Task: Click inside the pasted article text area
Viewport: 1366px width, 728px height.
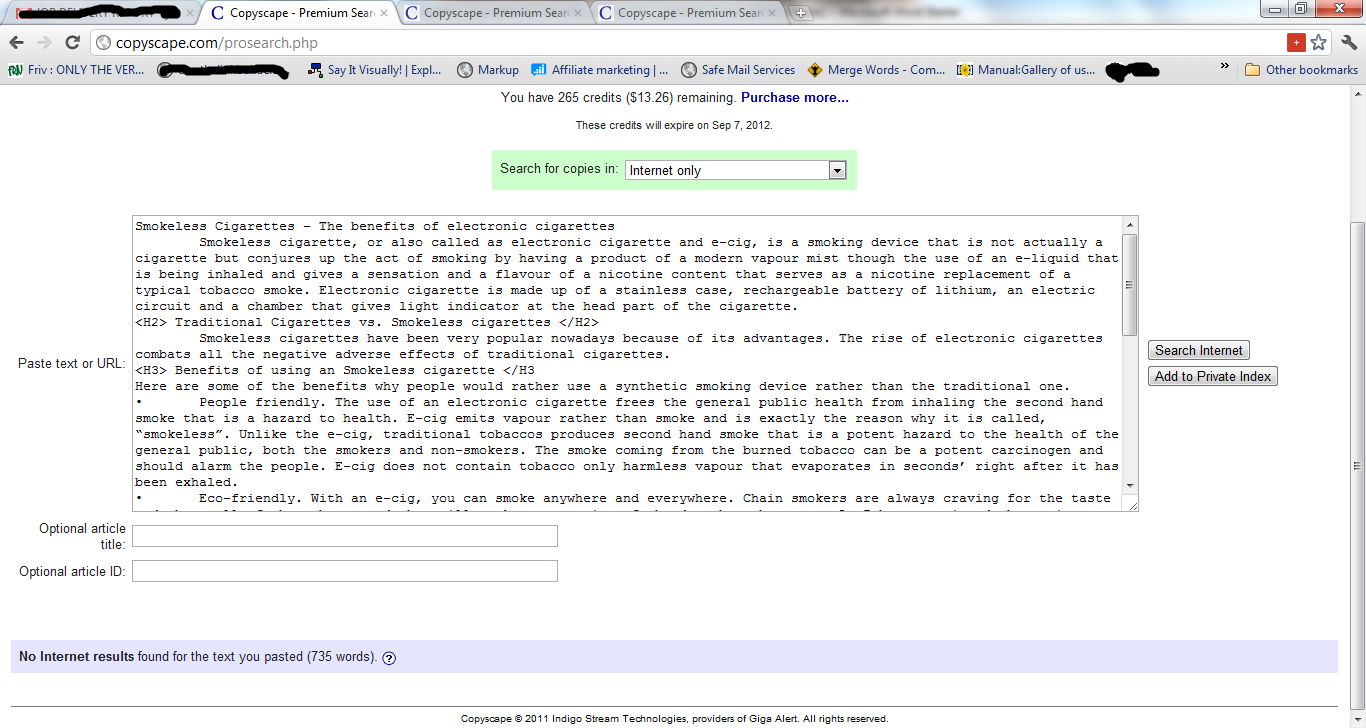Action: (627, 363)
